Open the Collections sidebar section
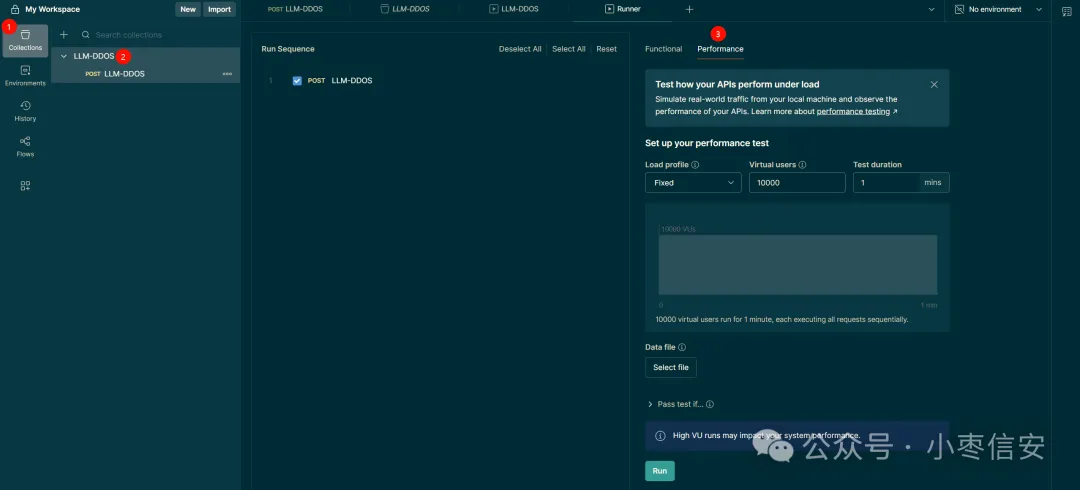Viewport: 1080px width, 490px height. (x=25, y=41)
